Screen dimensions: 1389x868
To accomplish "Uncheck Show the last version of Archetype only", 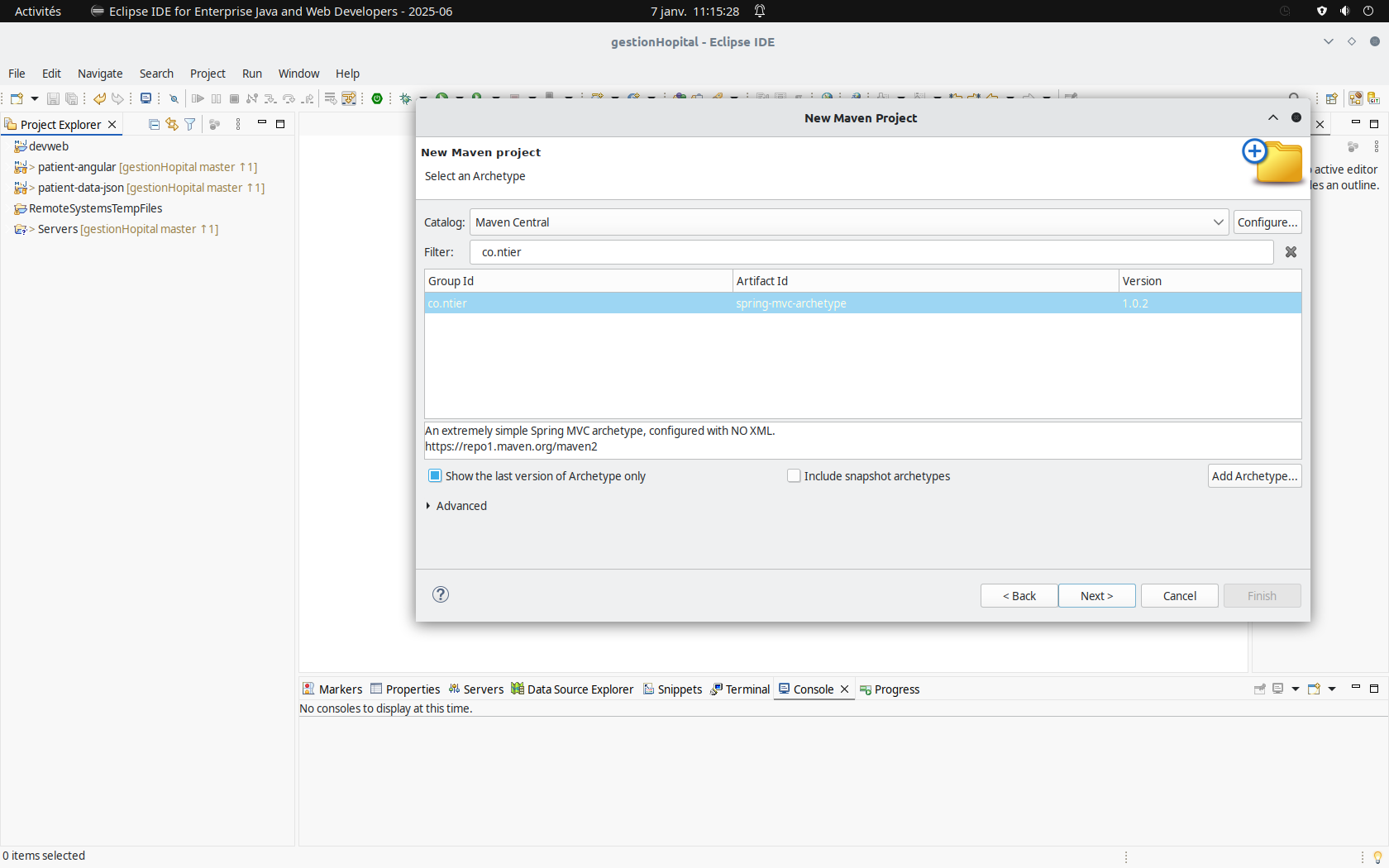I will (x=435, y=476).
